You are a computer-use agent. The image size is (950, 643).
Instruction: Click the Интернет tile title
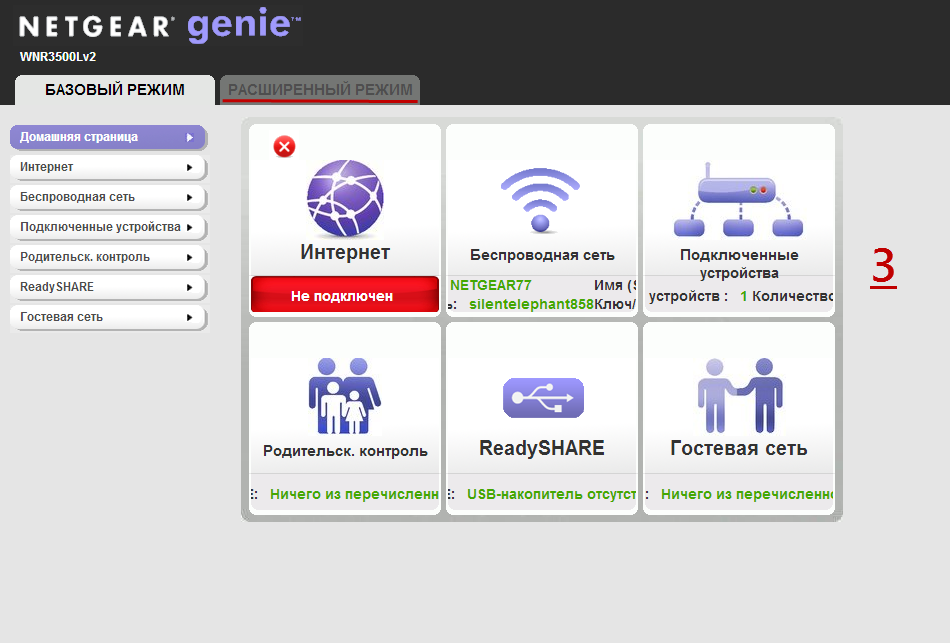coord(345,252)
